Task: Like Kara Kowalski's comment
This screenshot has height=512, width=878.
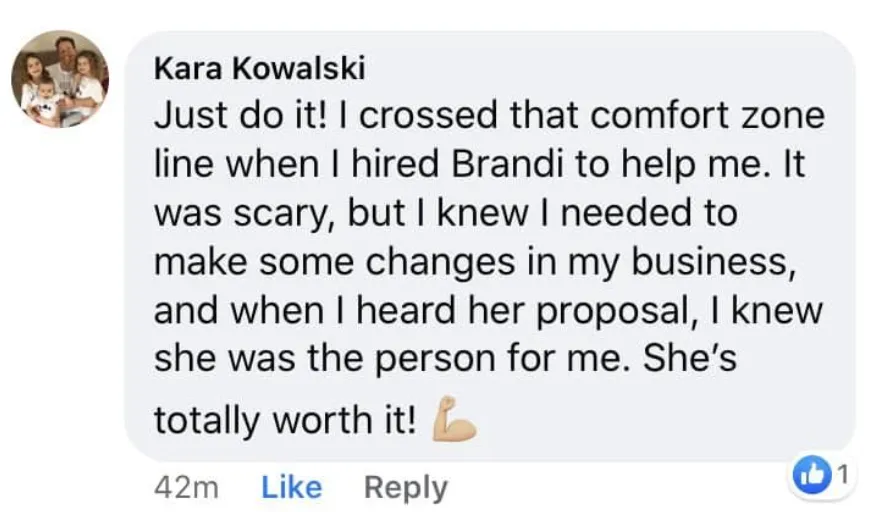Action: (x=292, y=487)
